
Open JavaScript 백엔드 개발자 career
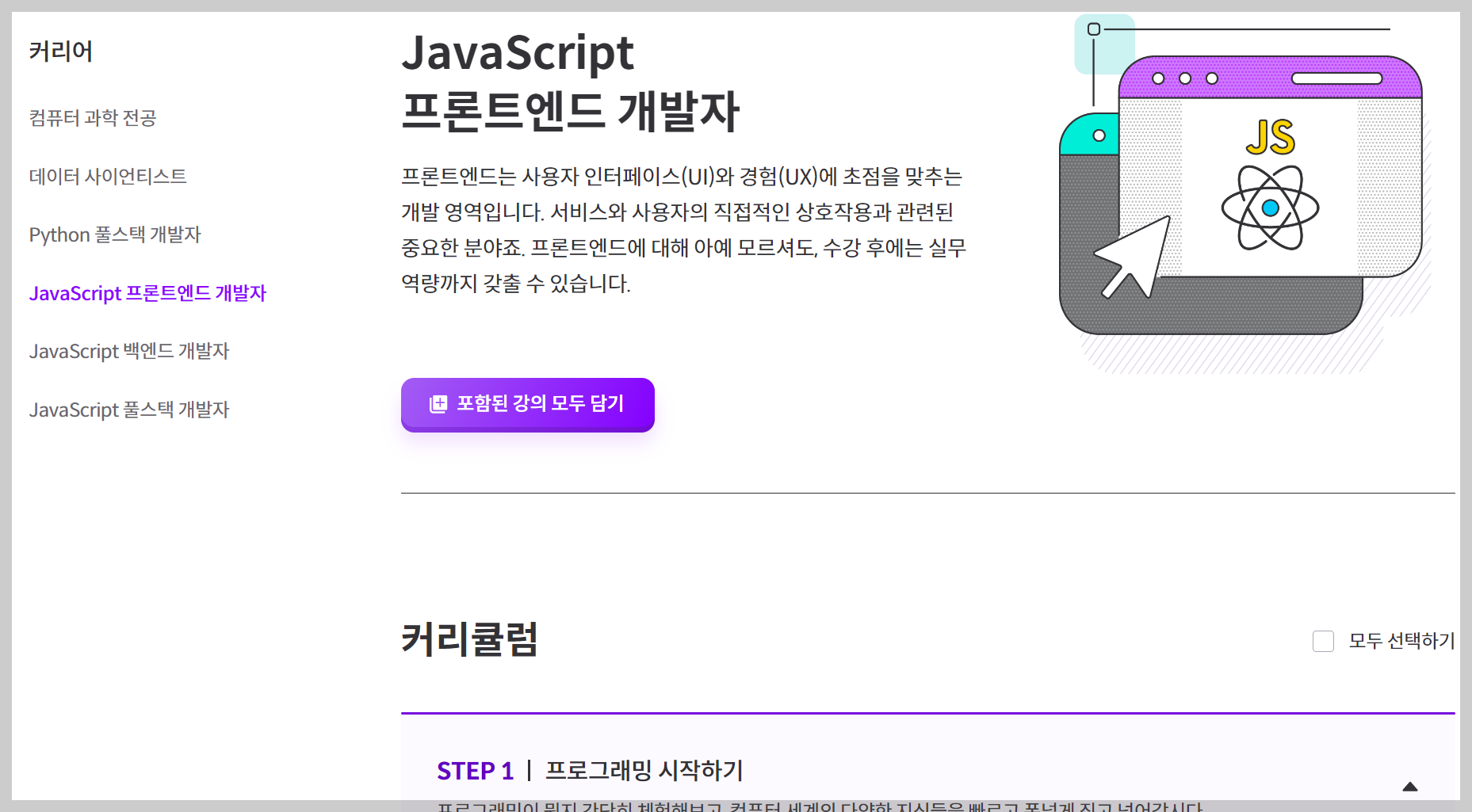129,351
